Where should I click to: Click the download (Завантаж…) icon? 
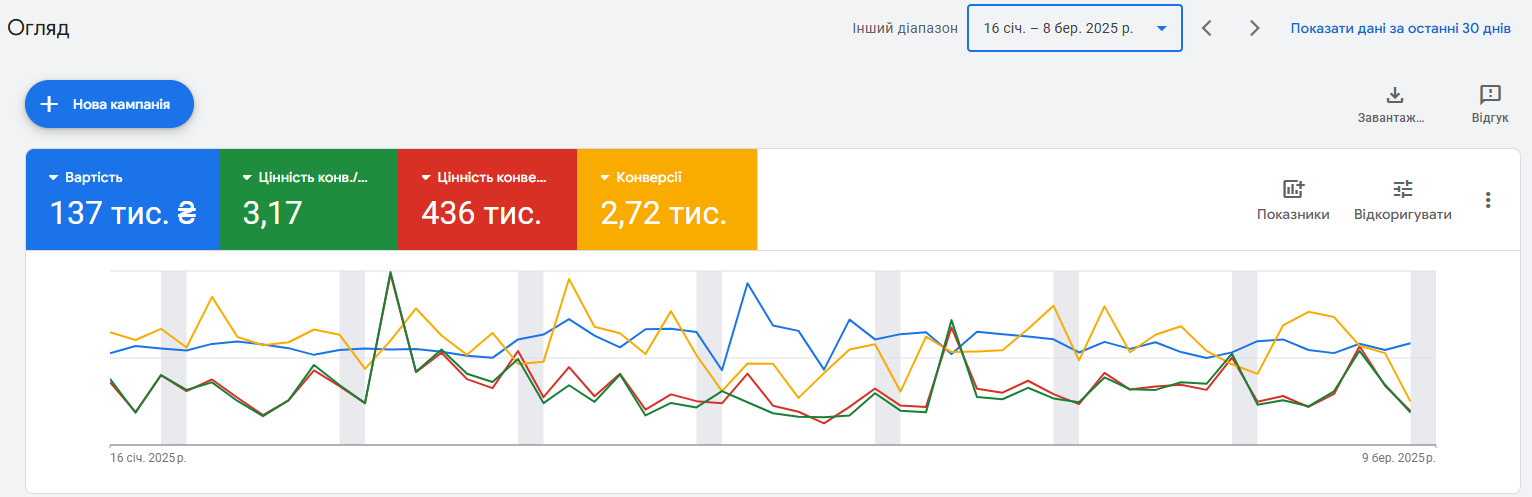(x=1395, y=95)
